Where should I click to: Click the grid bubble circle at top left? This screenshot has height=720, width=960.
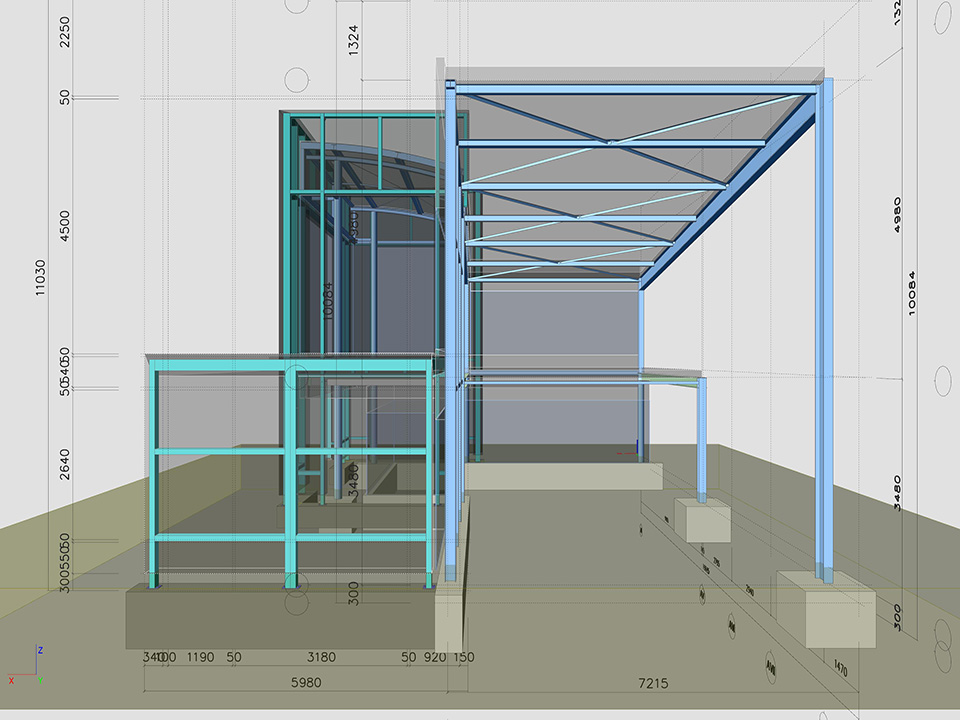click(x=297, y=79)
